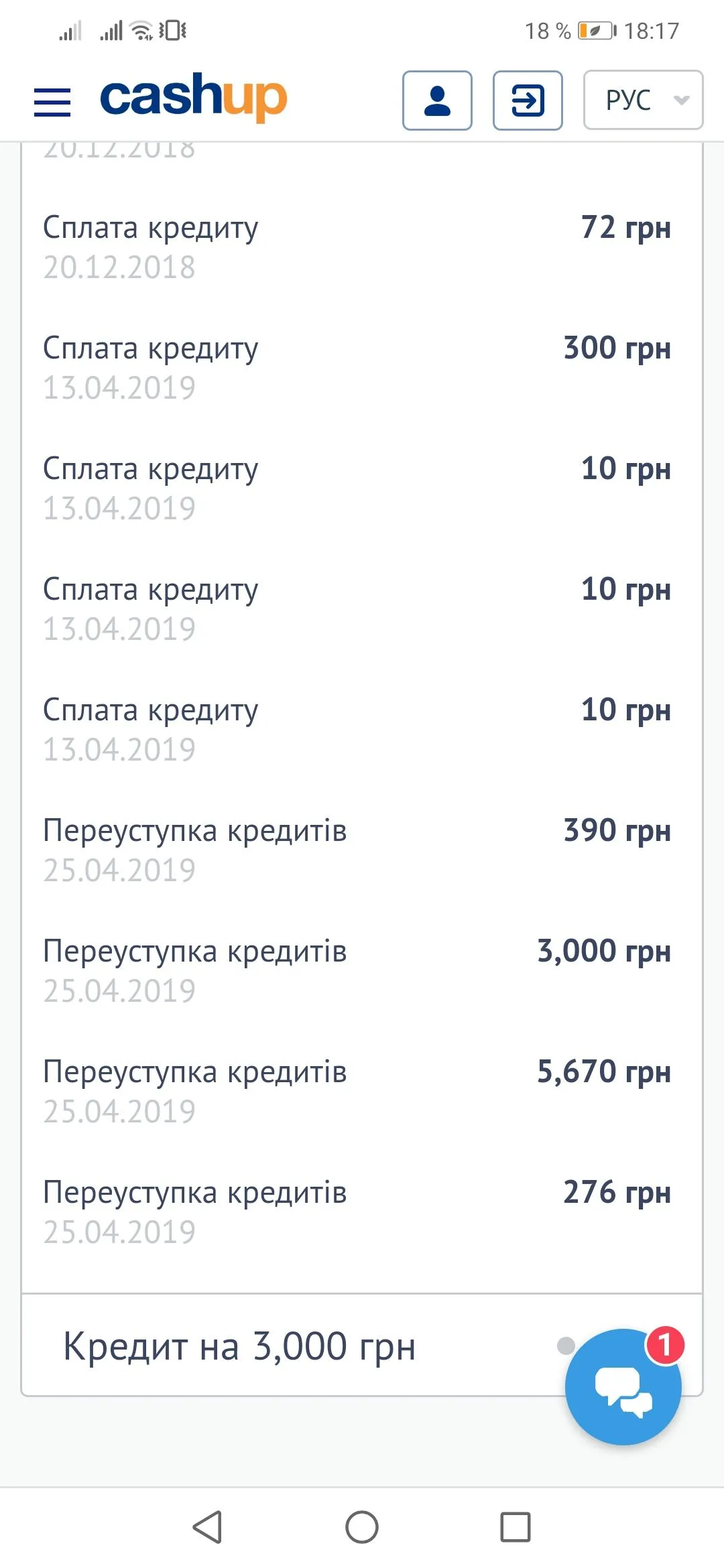The width and height of the screenshot is (724, 1568).
Task: Open the РУС language dropdown
Action: point(643,100)
